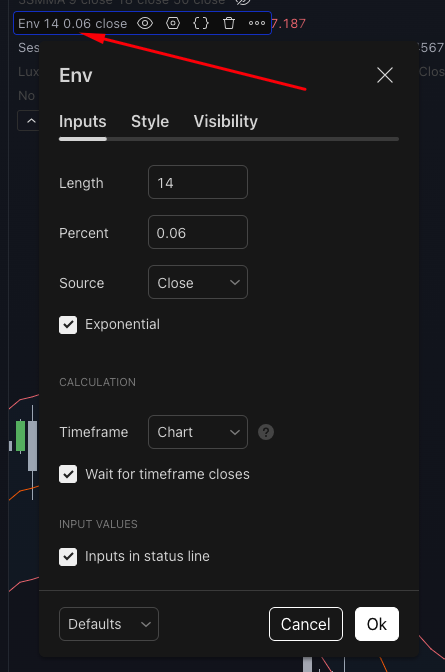Confirm settings with the Ok button

(x=377, y=624)
